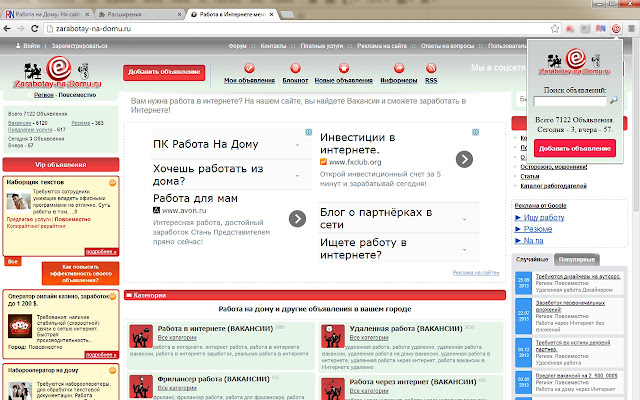Click the Vip объявления red button
Viewport: 640px width, 400px height.
pyautogui.click(x=61, y=164)
